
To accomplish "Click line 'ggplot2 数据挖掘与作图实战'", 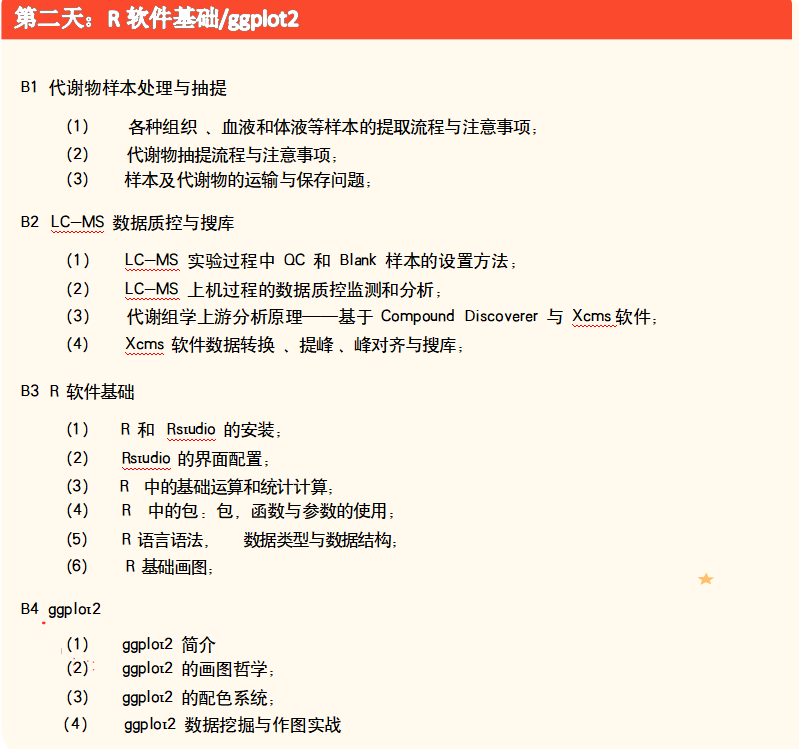I will click(x=232, y=725).
